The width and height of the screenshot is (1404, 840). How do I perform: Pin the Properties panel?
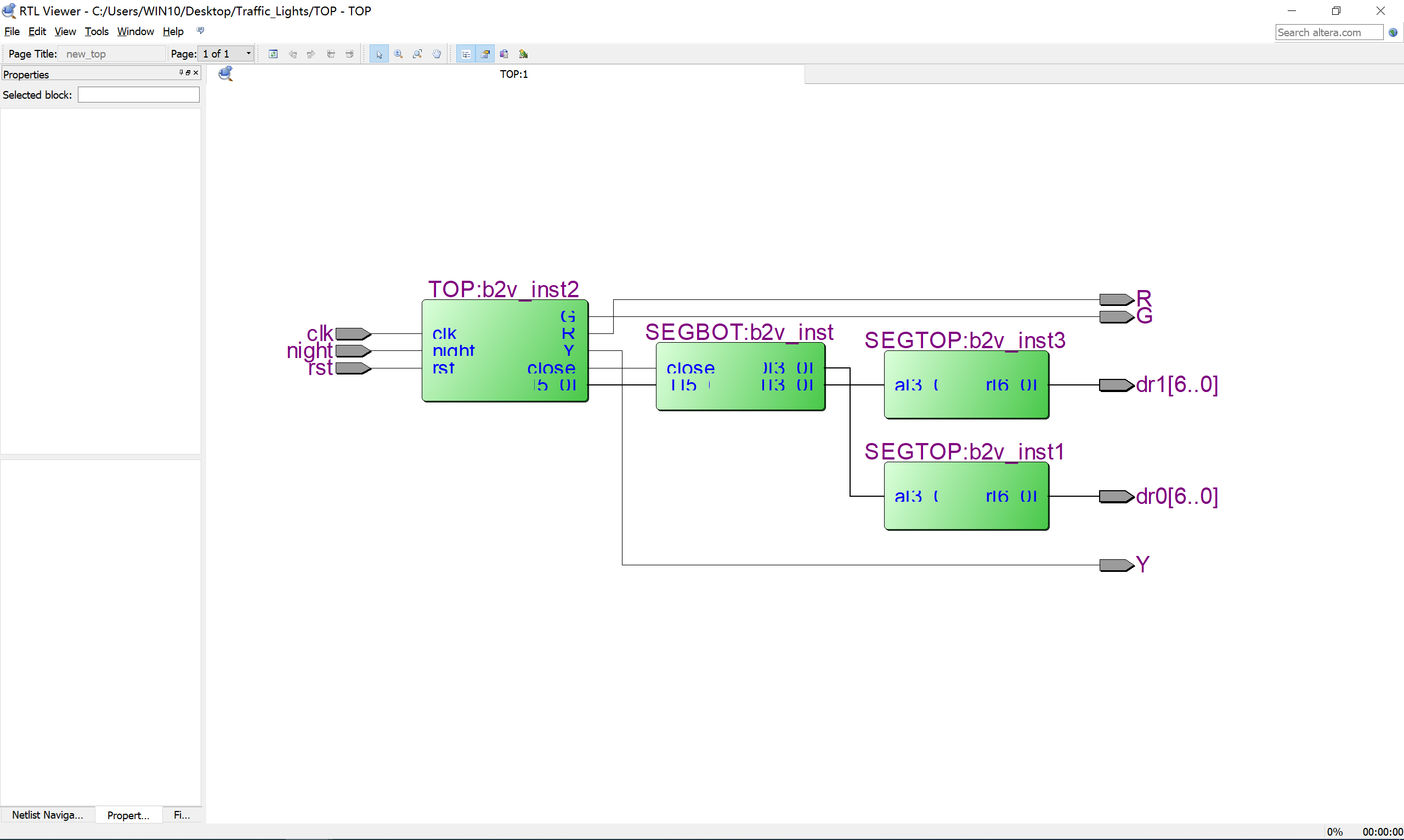181,72
